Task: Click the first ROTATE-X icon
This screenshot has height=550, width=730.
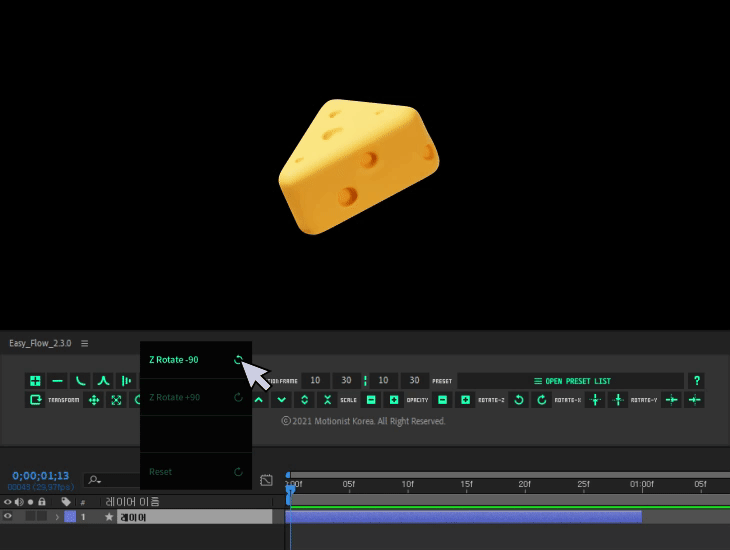Action: tap(595, 400)
